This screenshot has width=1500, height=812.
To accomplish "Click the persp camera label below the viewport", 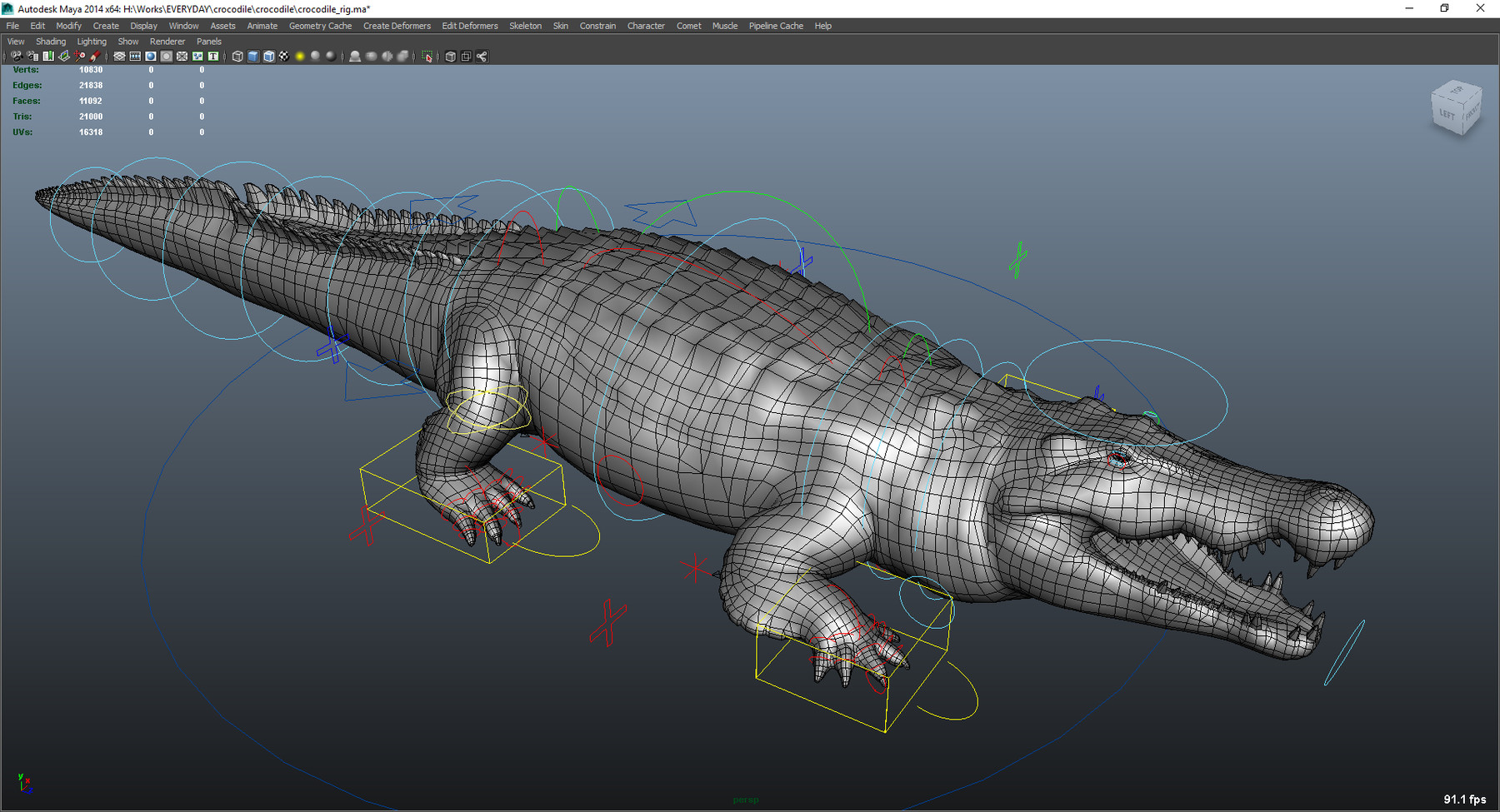I will 746,800.
